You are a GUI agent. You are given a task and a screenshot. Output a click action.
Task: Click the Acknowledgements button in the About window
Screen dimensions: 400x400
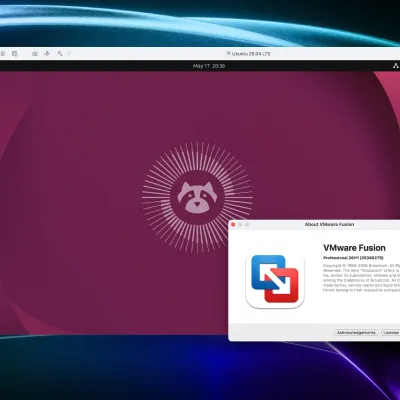pyautogui.click(x=356, y=332)
